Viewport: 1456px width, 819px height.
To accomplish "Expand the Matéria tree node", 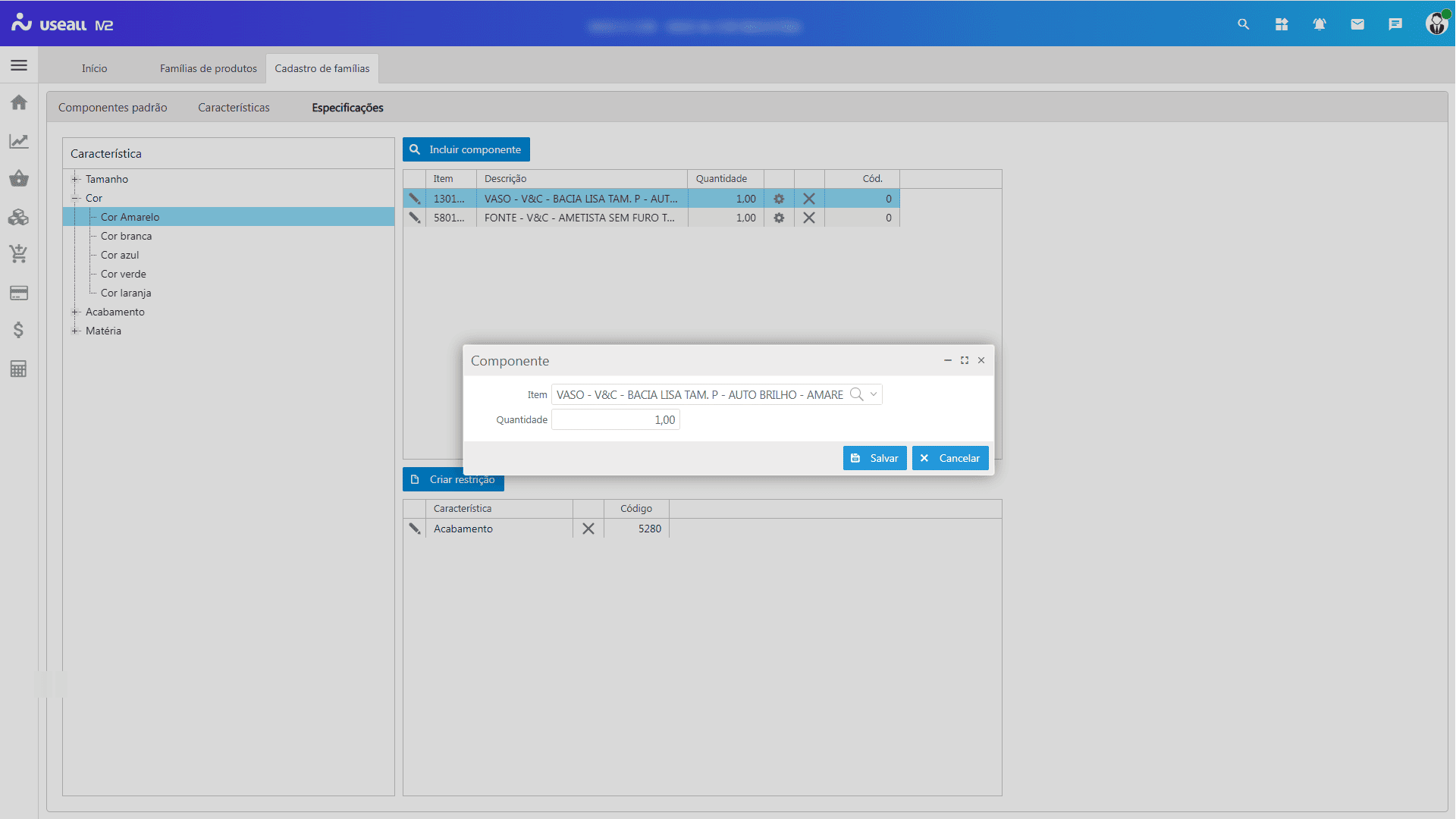I will click(75, 331).
